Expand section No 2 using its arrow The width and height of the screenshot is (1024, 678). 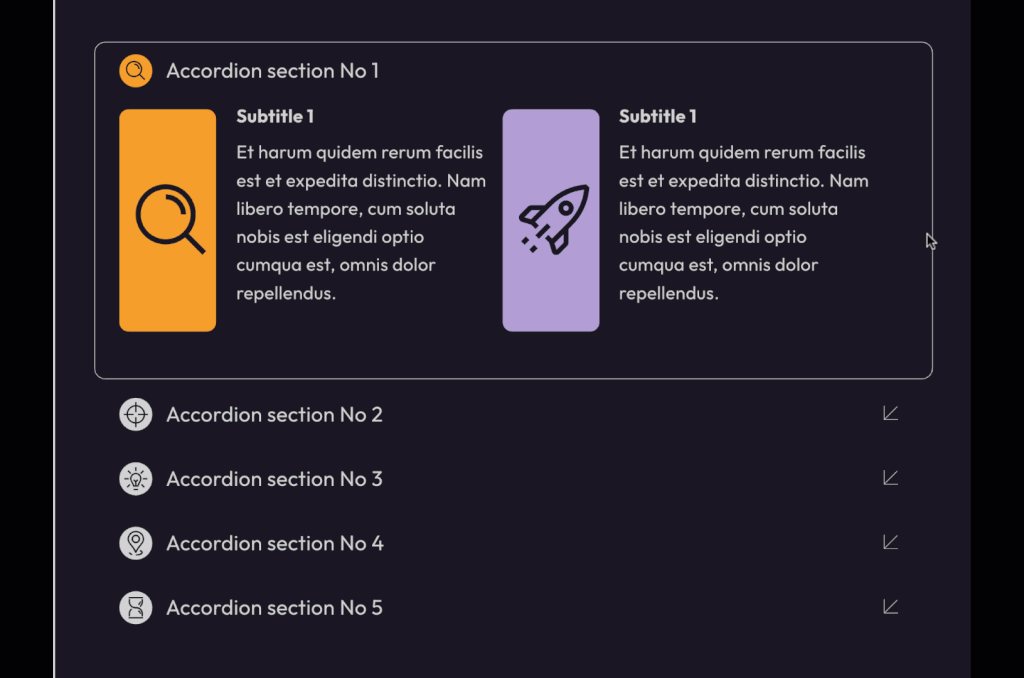[x=890, y=414]
